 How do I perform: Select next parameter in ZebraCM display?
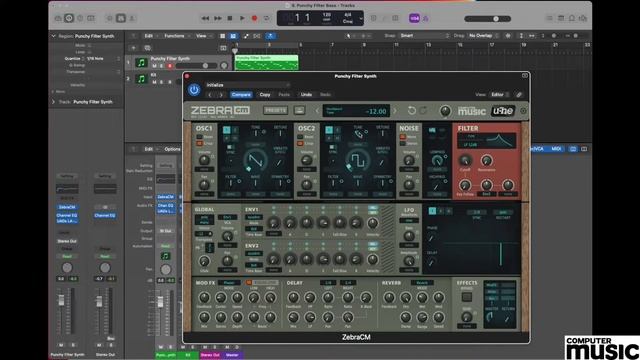coord(394,111)
